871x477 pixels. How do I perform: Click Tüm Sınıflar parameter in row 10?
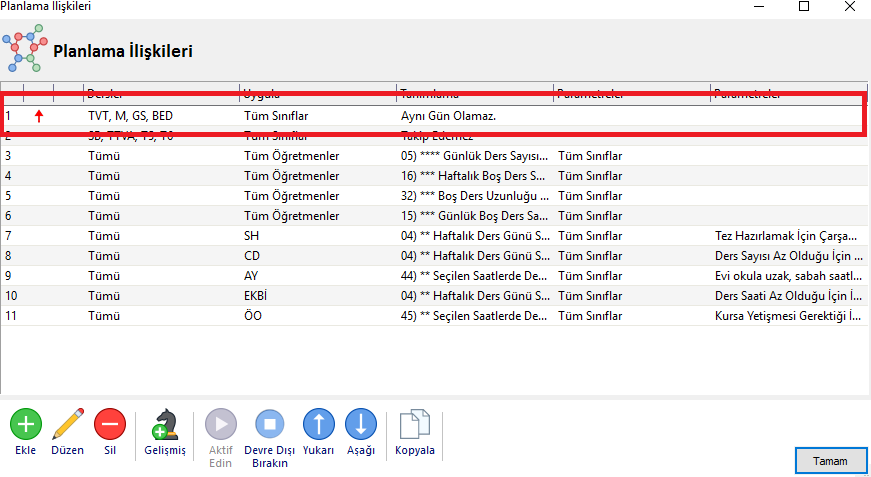point(590,296)
